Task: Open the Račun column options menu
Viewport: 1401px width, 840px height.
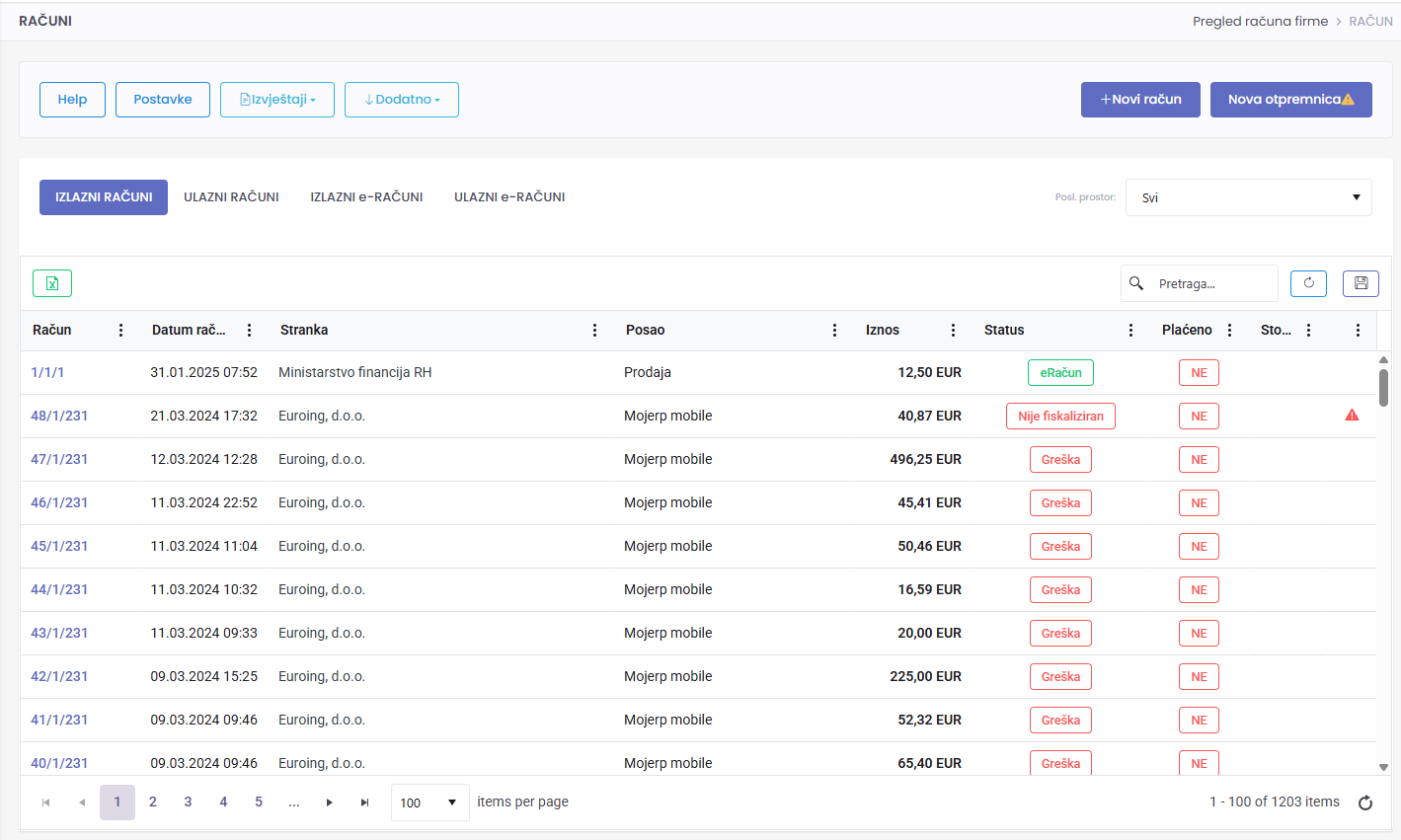Action: (x=121, y=331)
